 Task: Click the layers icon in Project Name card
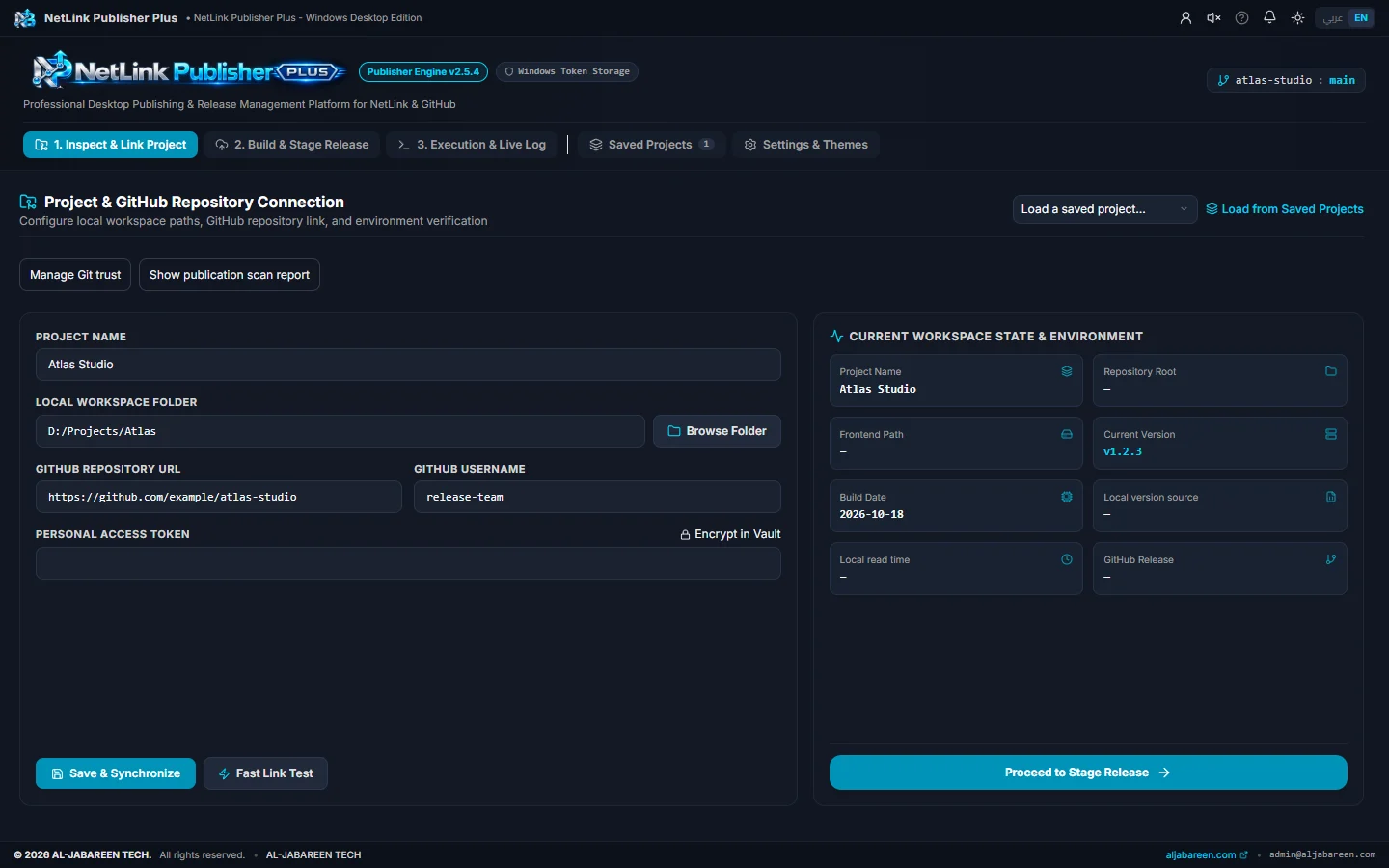click(x=1067, y=371)
